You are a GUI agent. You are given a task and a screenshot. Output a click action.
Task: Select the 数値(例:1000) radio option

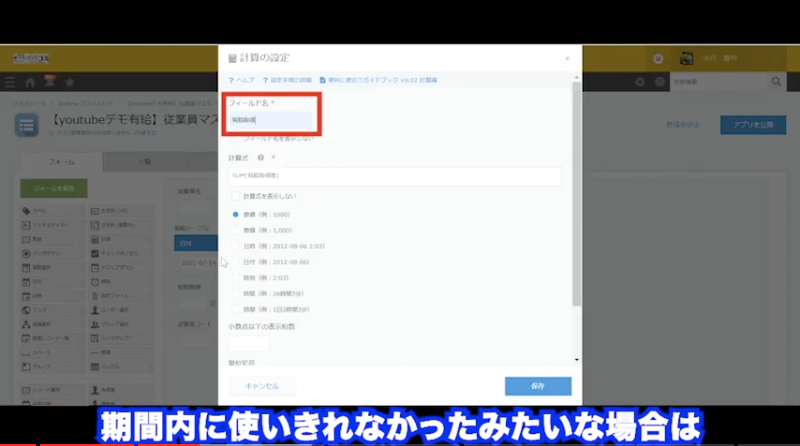point(235,214)
